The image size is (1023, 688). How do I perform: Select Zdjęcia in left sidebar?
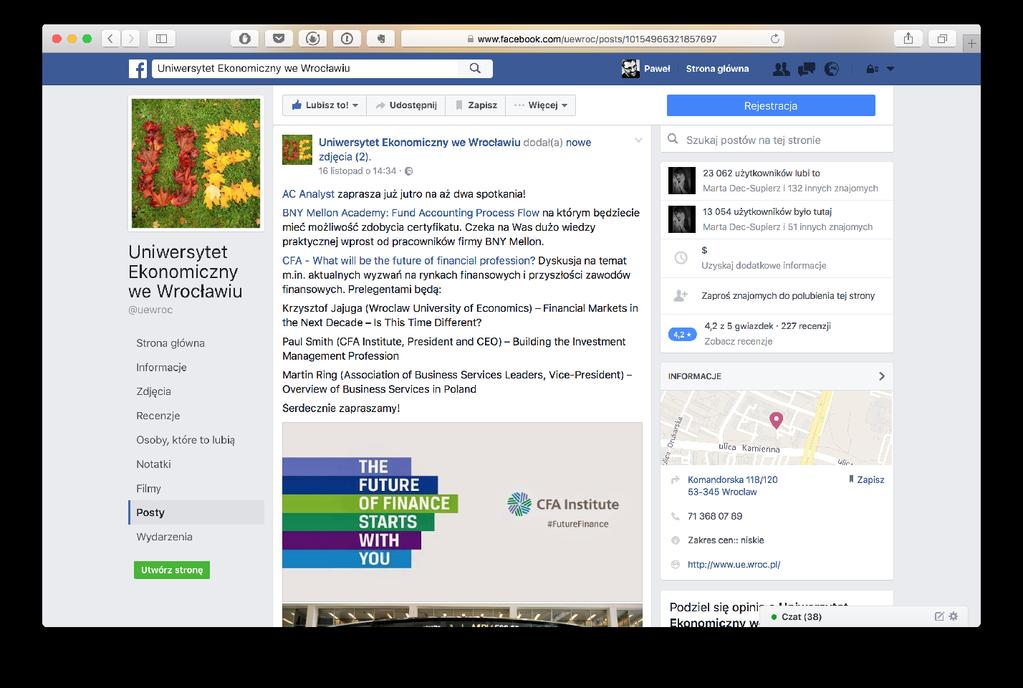pyautogui.click(x=153, y=391)
